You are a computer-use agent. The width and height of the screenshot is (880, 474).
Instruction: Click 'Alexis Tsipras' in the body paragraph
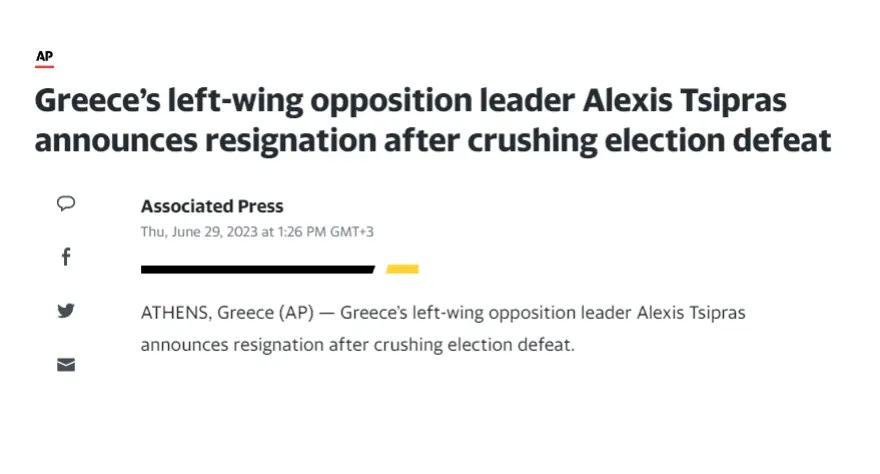(x=691, y=312)
